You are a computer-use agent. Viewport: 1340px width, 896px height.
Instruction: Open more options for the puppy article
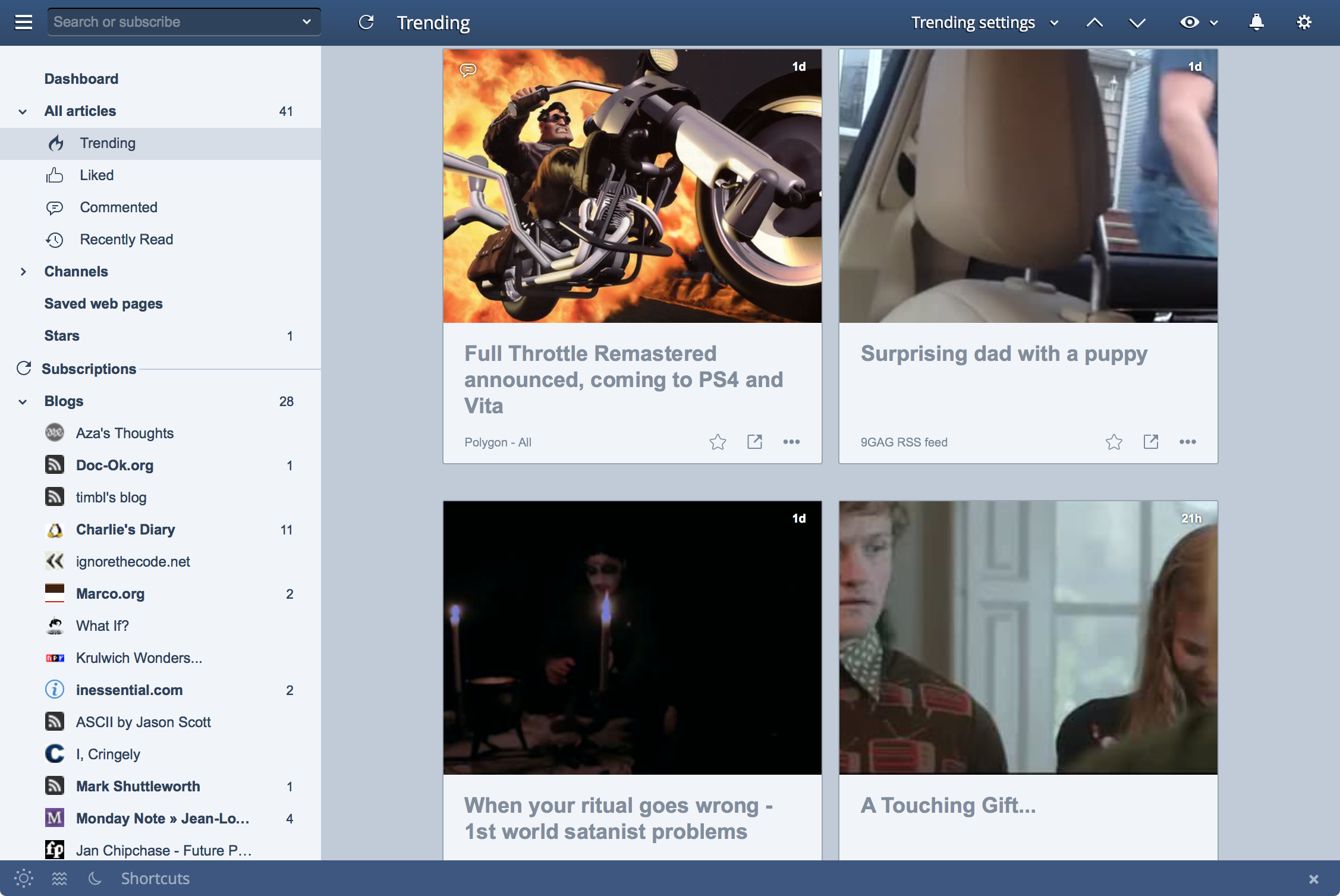pyautogui.click(x=1187, y=442)
